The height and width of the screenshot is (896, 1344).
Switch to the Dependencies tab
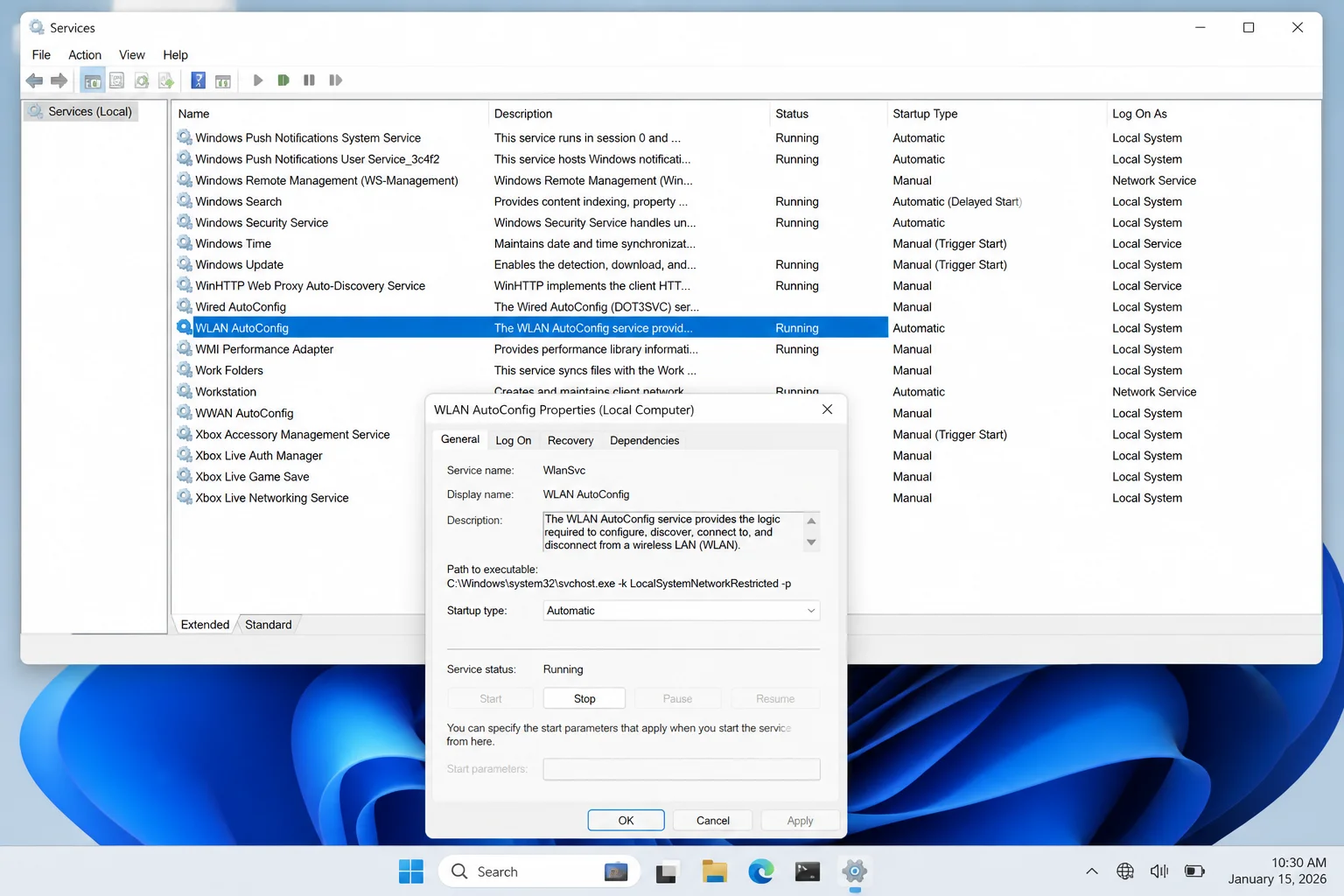[x=644, y=440]
